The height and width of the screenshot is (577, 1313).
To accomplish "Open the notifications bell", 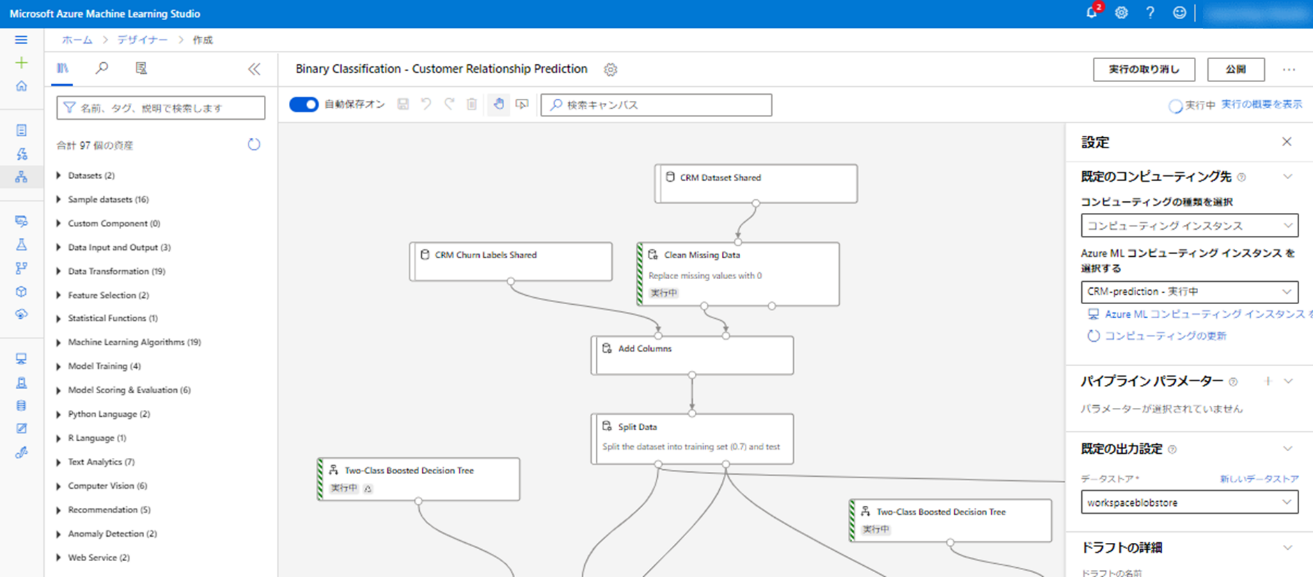I will [1092, 13].
